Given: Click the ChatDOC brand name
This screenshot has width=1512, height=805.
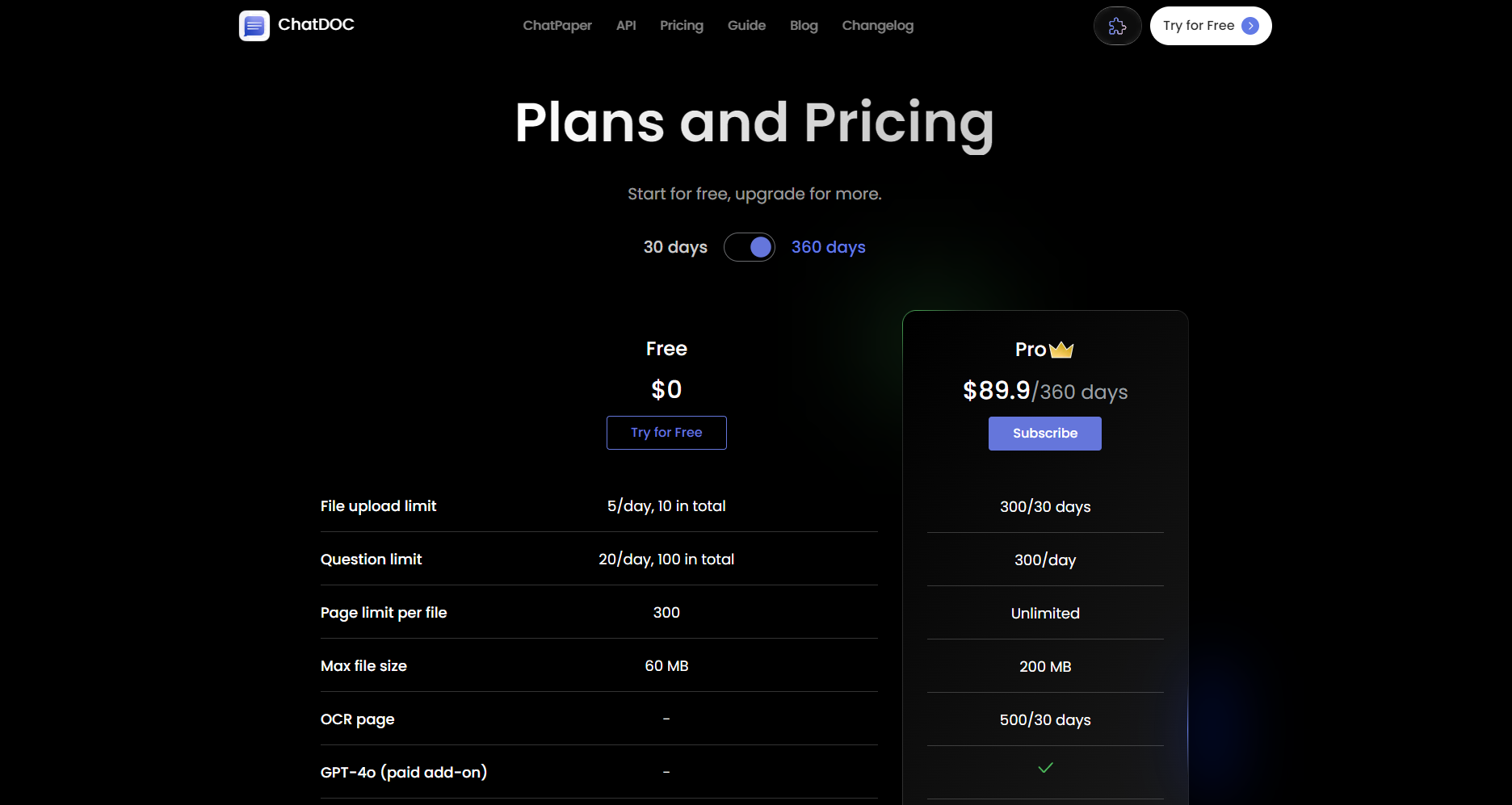Looking at the screenshot, I should pyautogui.click(x=316, y=25).
